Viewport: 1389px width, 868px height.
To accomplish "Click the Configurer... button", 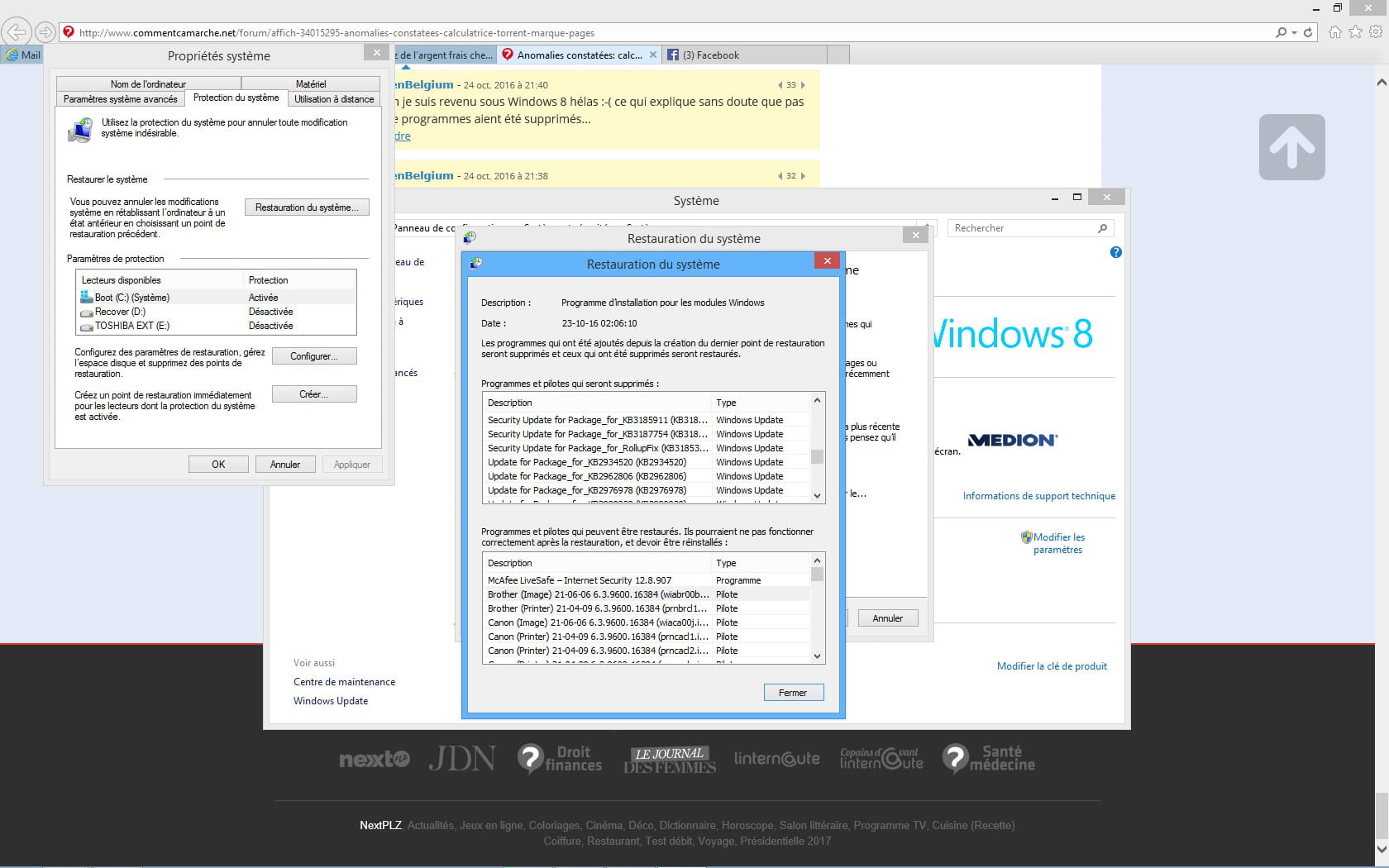I will click(x=314, y=356).
